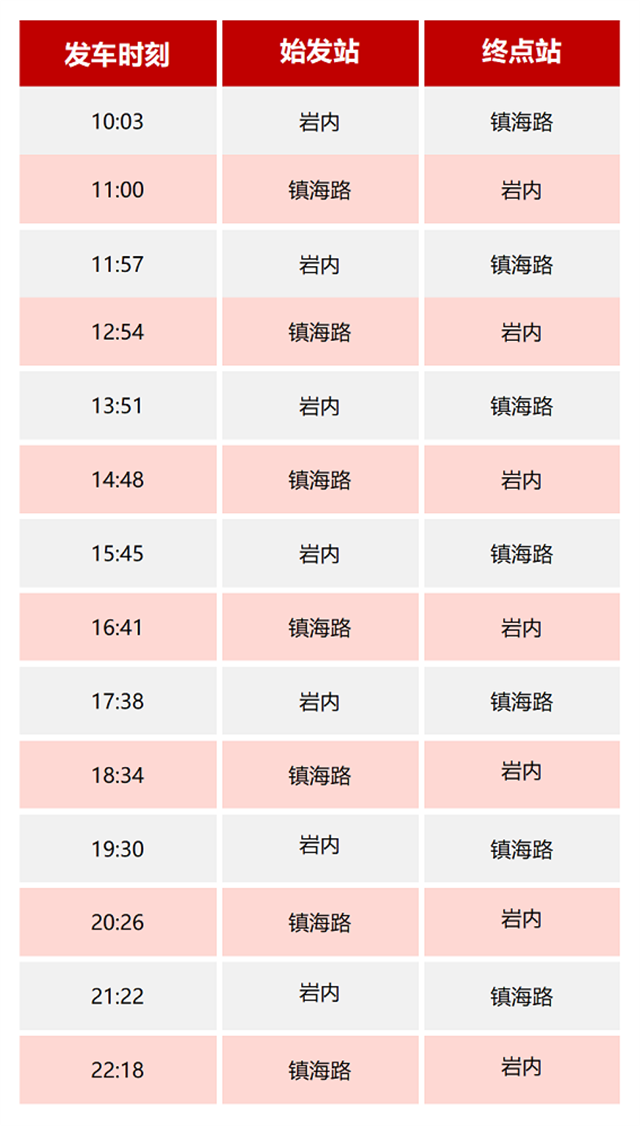640x1126 pixels.
Task: Select the 10:03 departure time cell
Action: point(117,122)
